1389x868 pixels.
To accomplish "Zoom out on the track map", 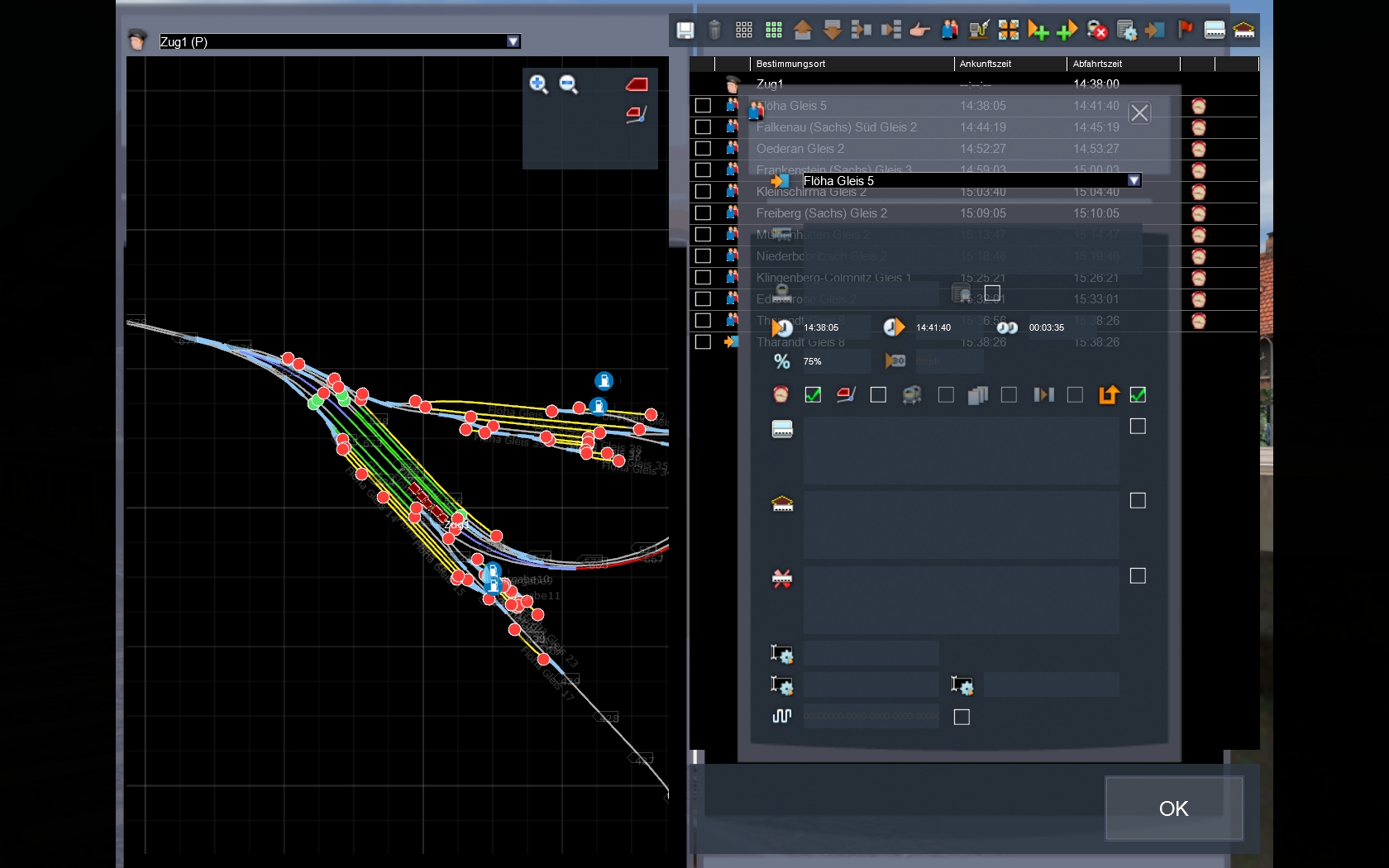I will (568, 84).
